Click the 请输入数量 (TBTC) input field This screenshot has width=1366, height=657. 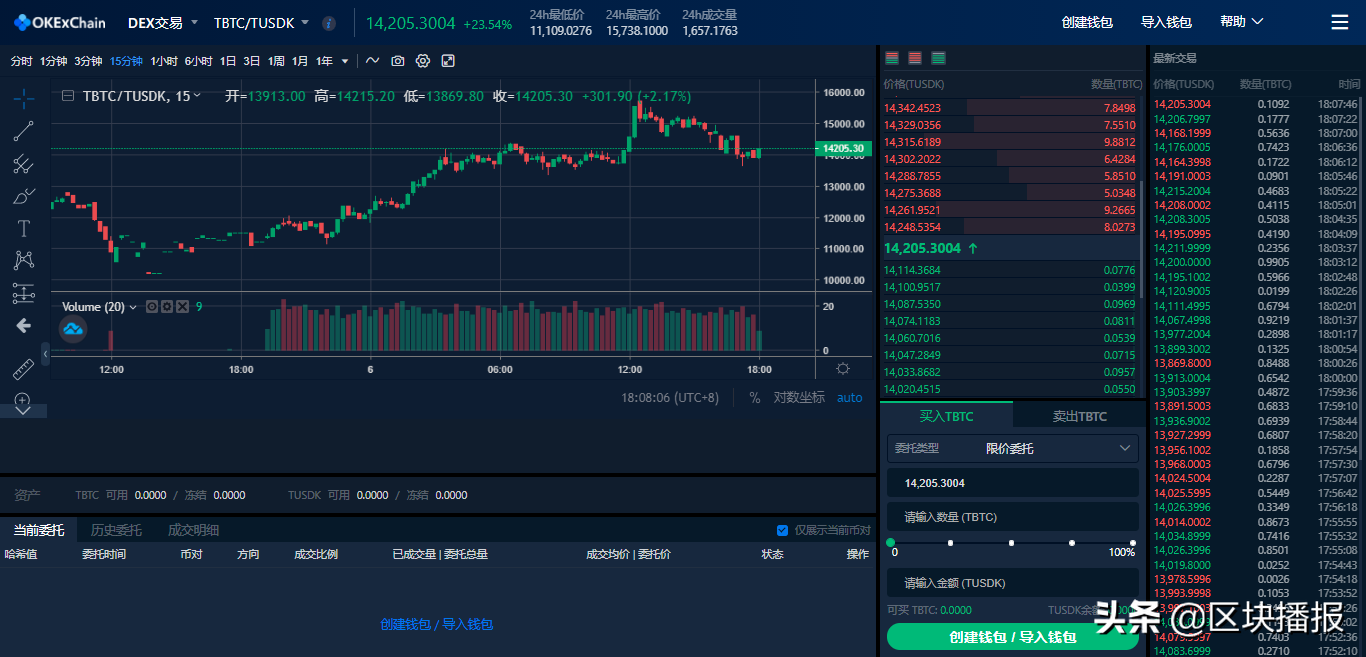pos(1012,517)
